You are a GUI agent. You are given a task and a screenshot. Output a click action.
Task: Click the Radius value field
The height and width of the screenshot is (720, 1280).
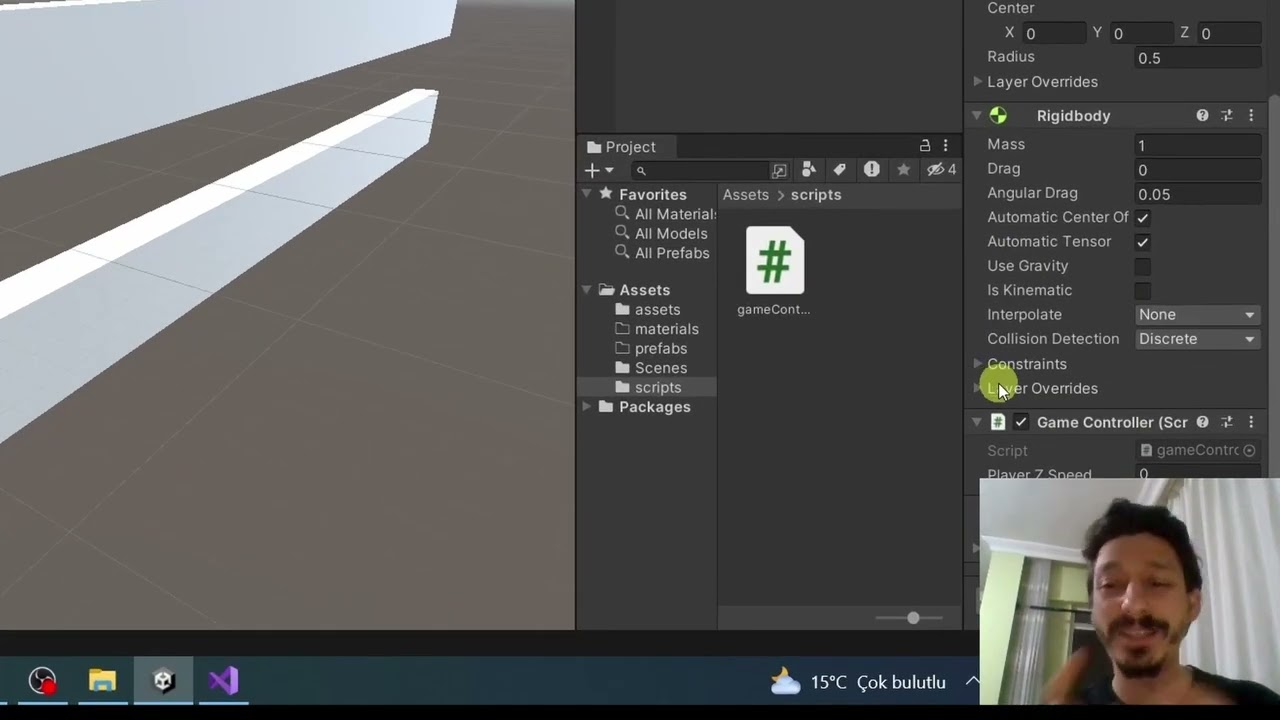click(x=1197, y=58)
